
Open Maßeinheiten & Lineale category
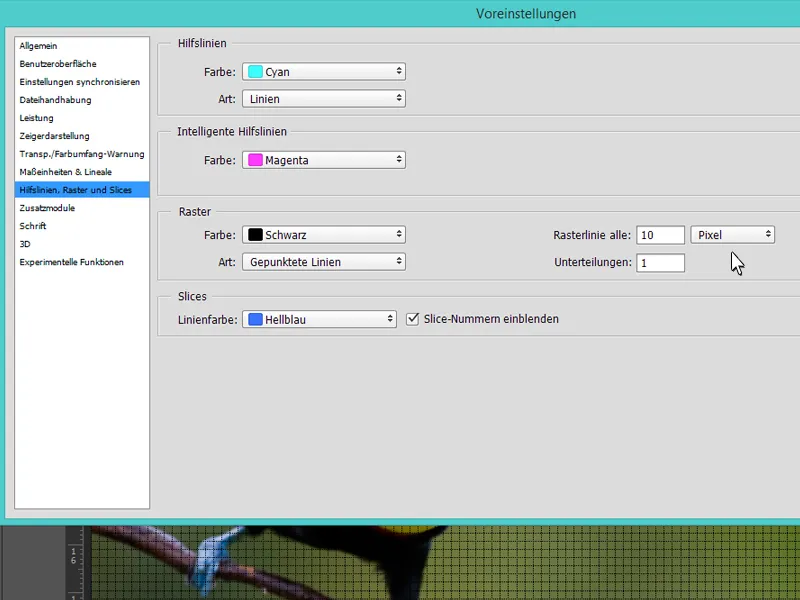(65, 172)
